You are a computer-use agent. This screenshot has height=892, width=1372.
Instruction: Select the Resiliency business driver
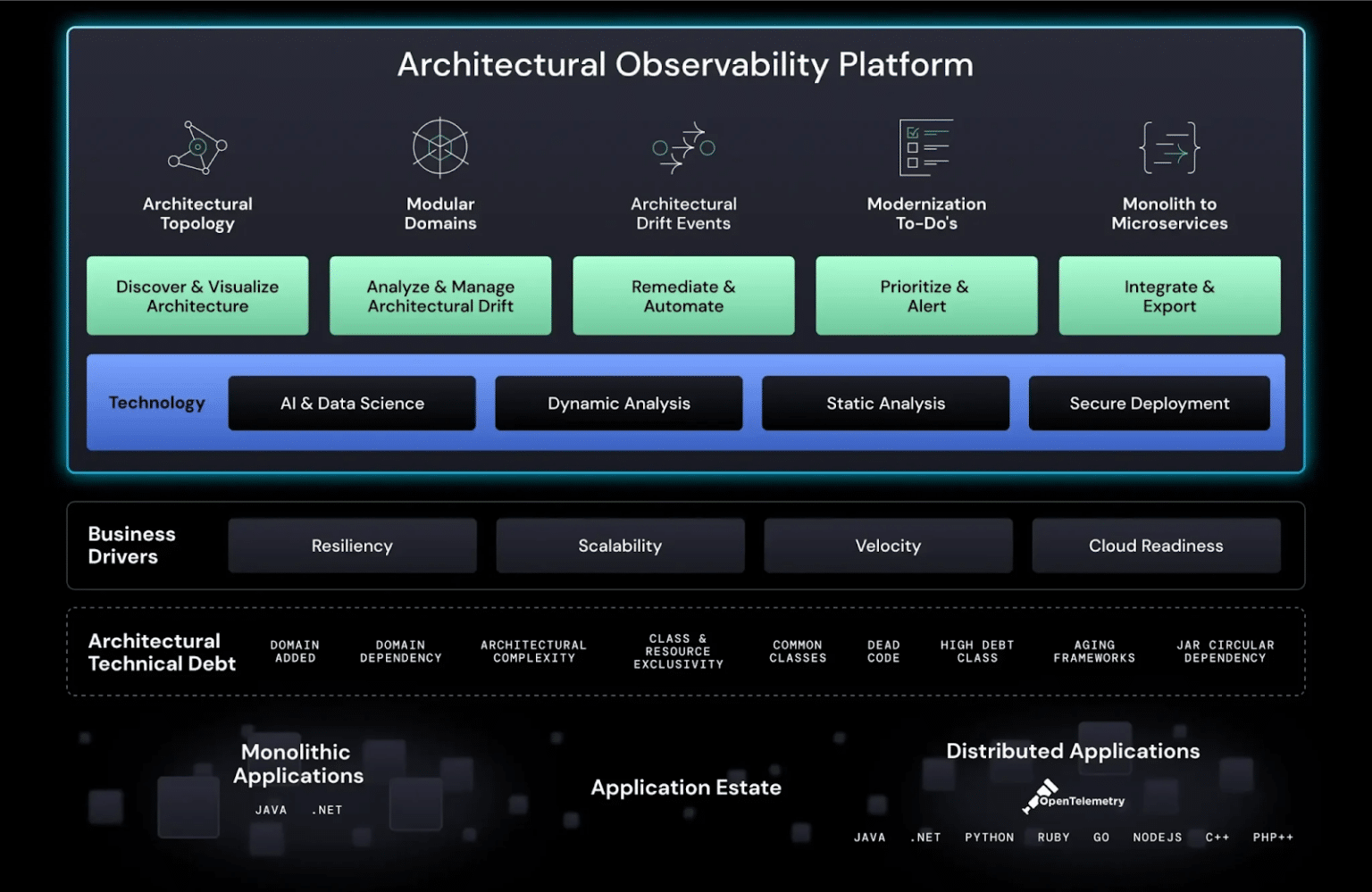tap(352, 546)
